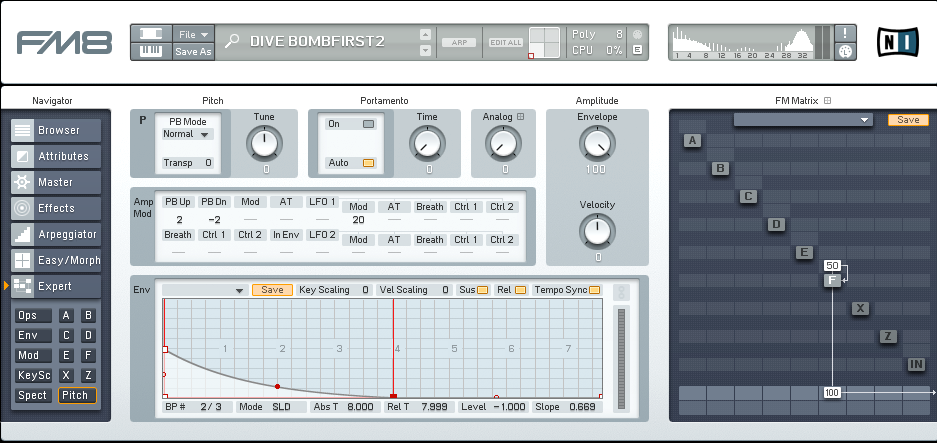Click the Transp value field
The height and width of the screenshot is (443, 937).
[188, 163]
